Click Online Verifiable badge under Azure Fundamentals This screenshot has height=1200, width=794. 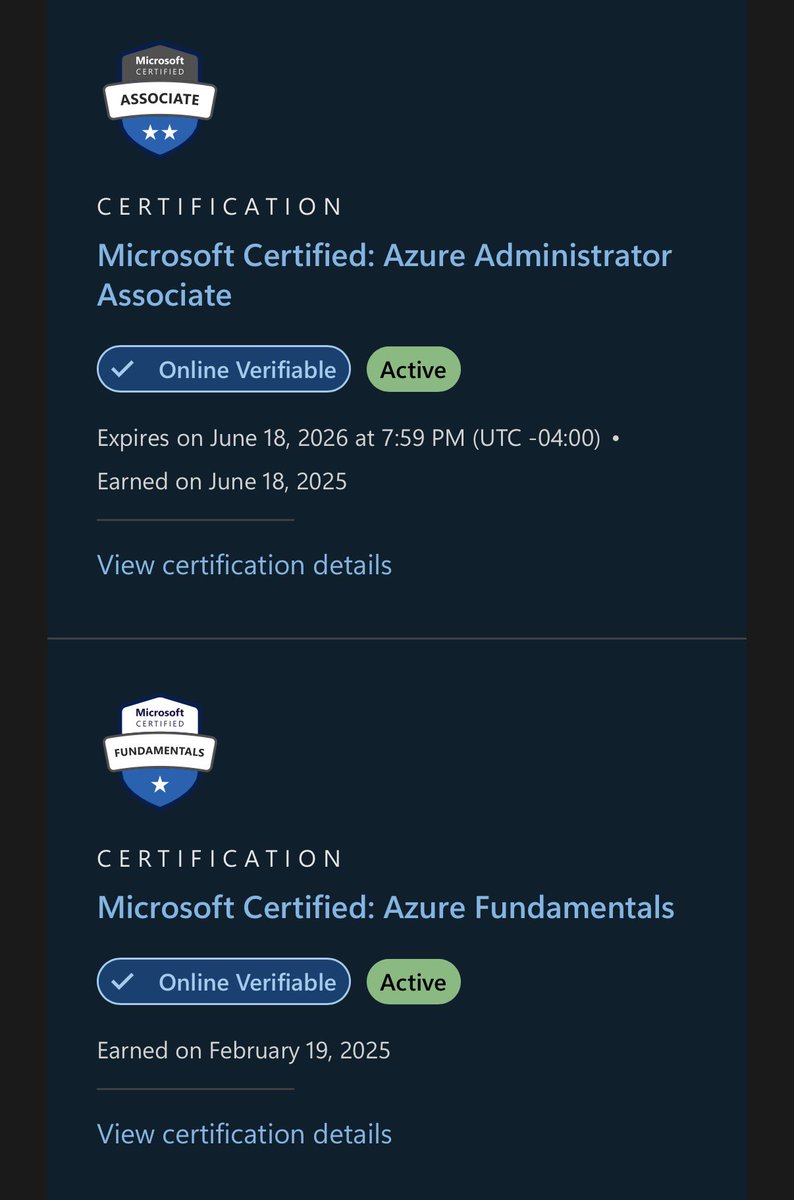[224, 982]
